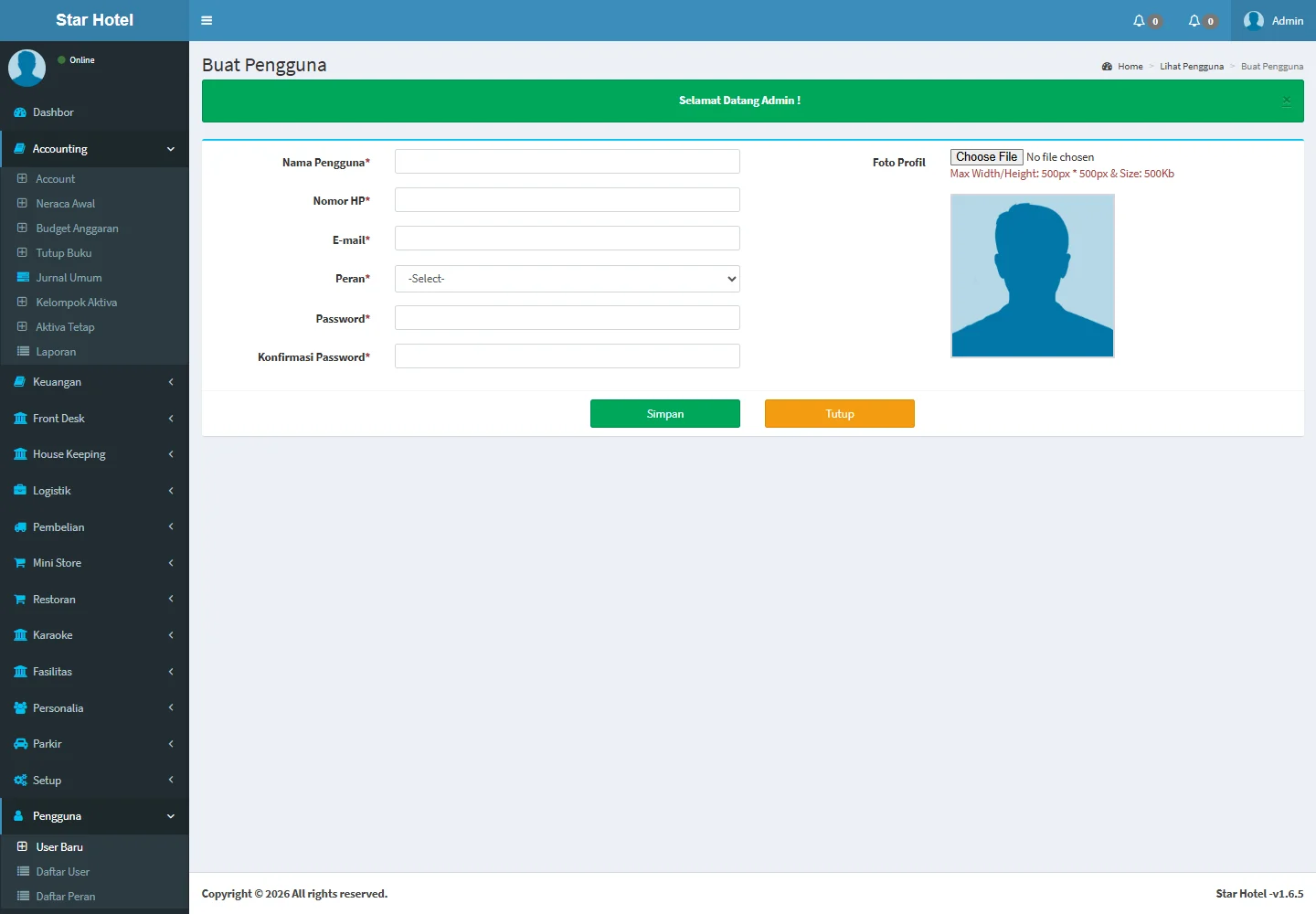Toggle the hamburger sidebar menu icon
The width and height of the screenshot is (1316, 914).
(207, 20)
